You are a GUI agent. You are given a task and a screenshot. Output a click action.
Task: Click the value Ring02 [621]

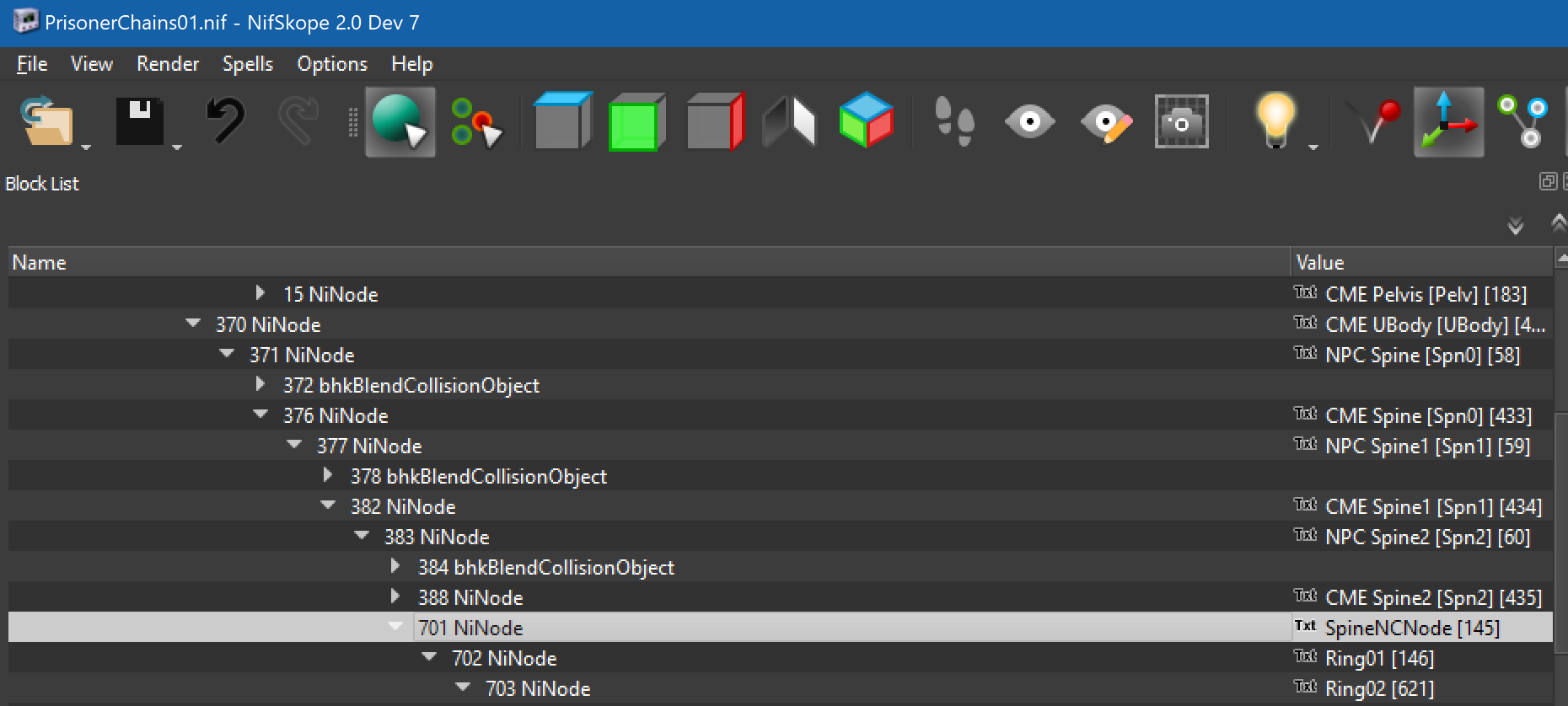pos(1379,688)
